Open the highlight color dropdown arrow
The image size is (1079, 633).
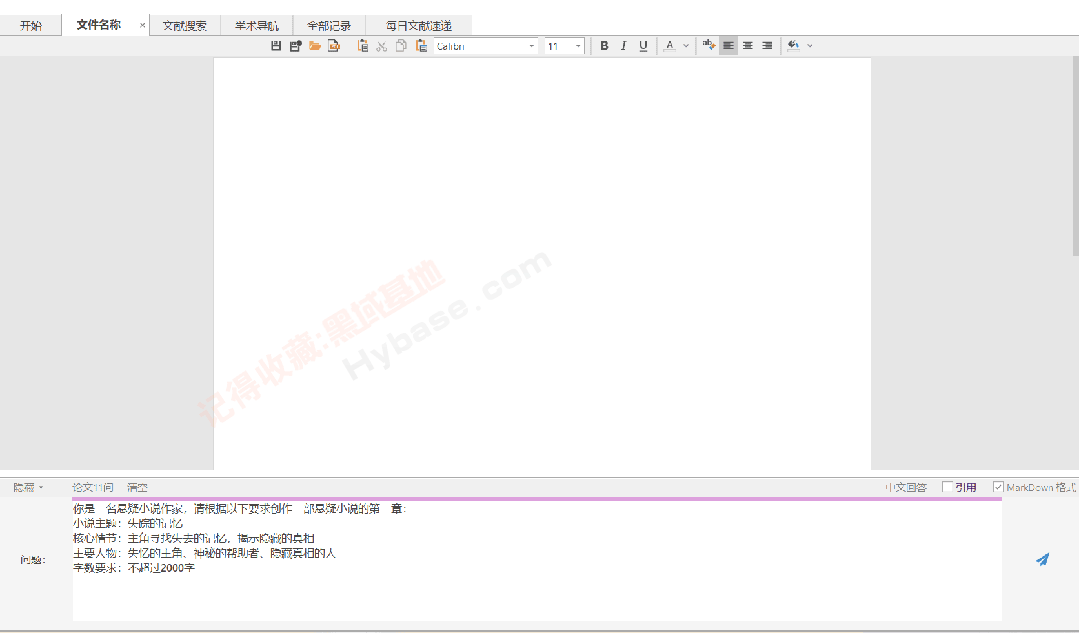pos(809,45)
